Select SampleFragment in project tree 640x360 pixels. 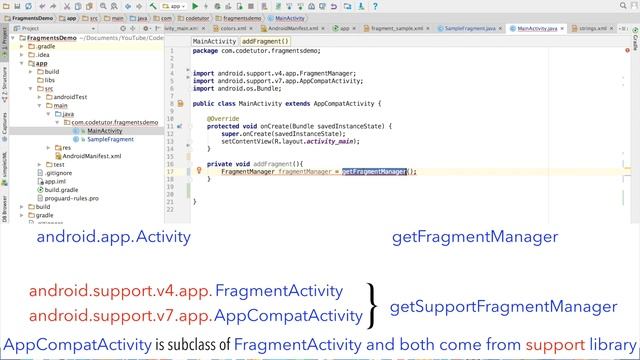(x=111, y=139)
